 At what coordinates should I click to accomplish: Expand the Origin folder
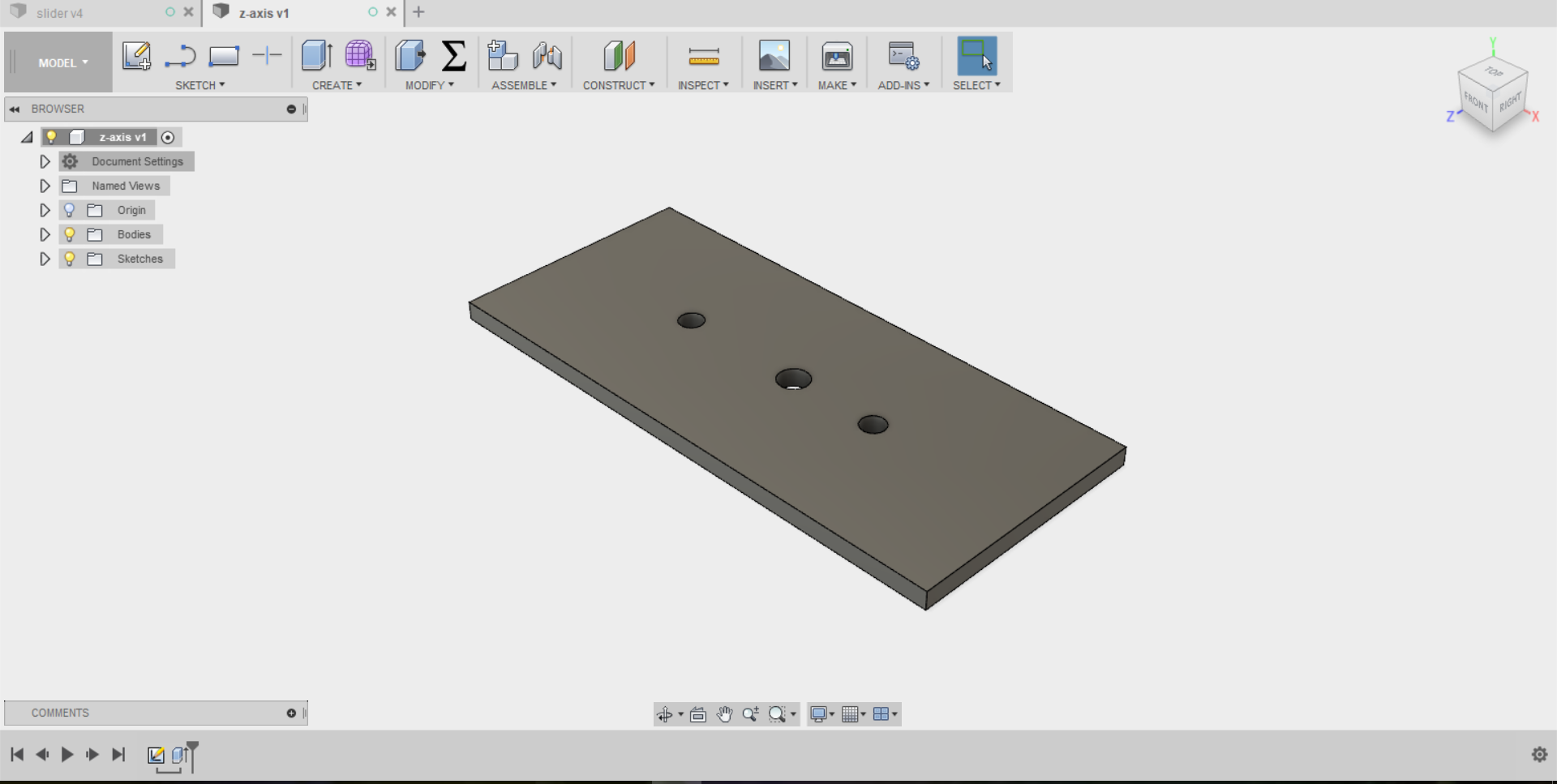(45, 210)
